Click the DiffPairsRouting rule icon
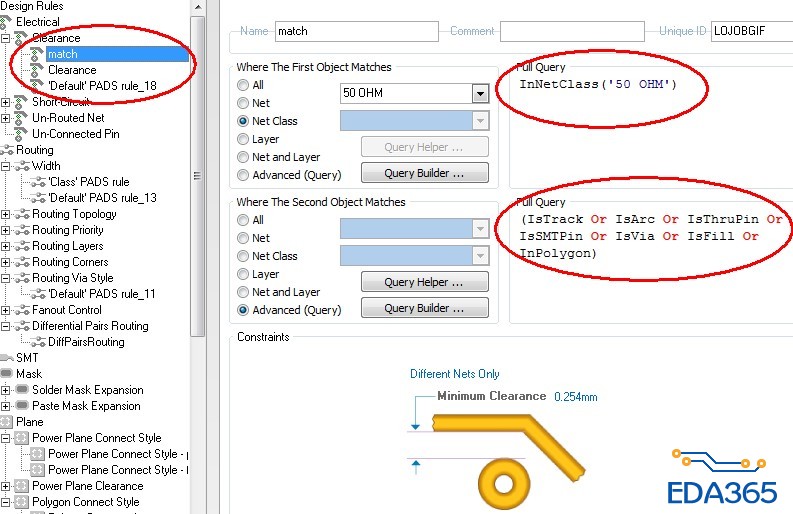 38,342
